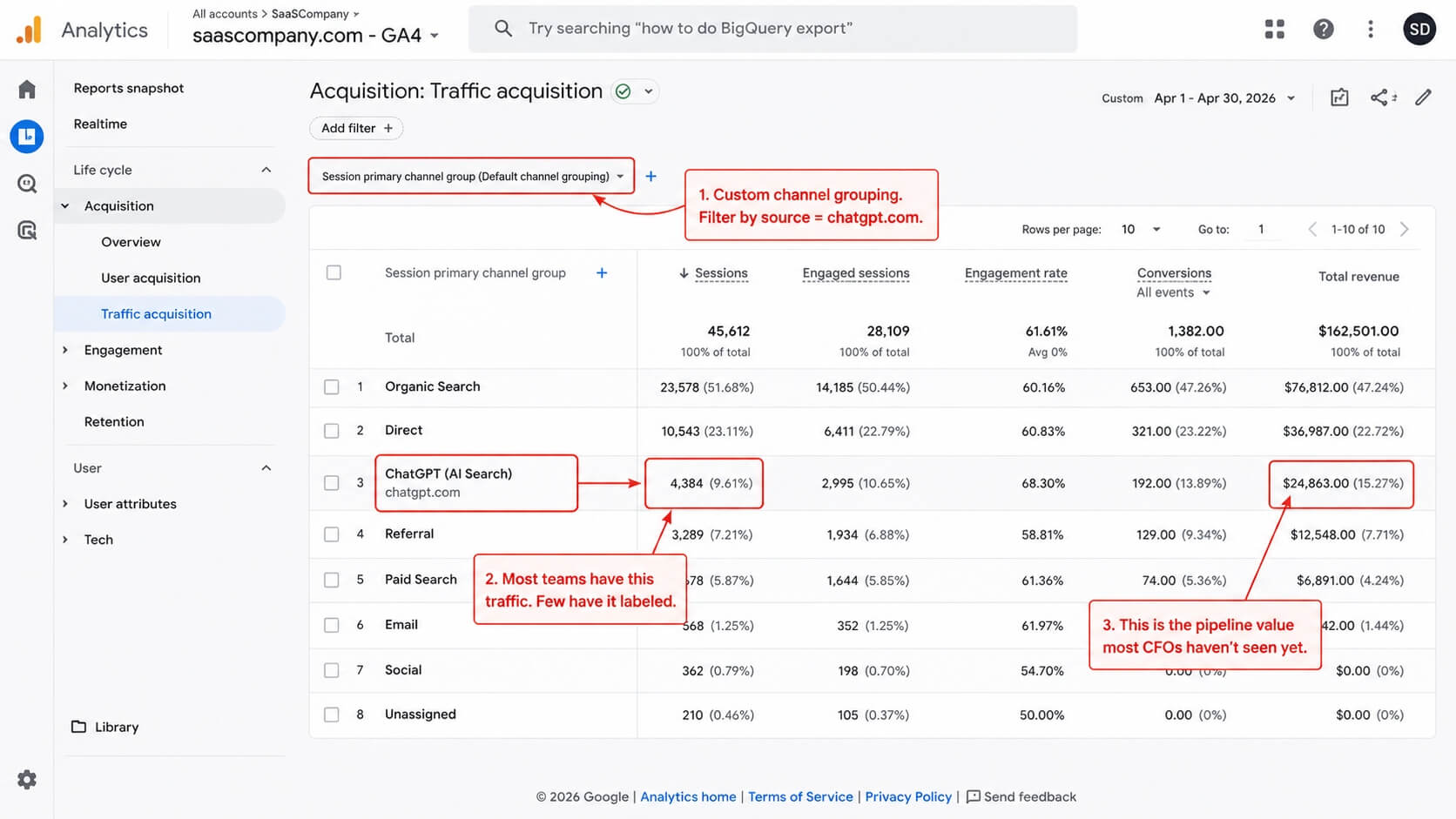Open Admin settings gear icon
This screenshot has height=819, width=1456.
coord(27,780)
